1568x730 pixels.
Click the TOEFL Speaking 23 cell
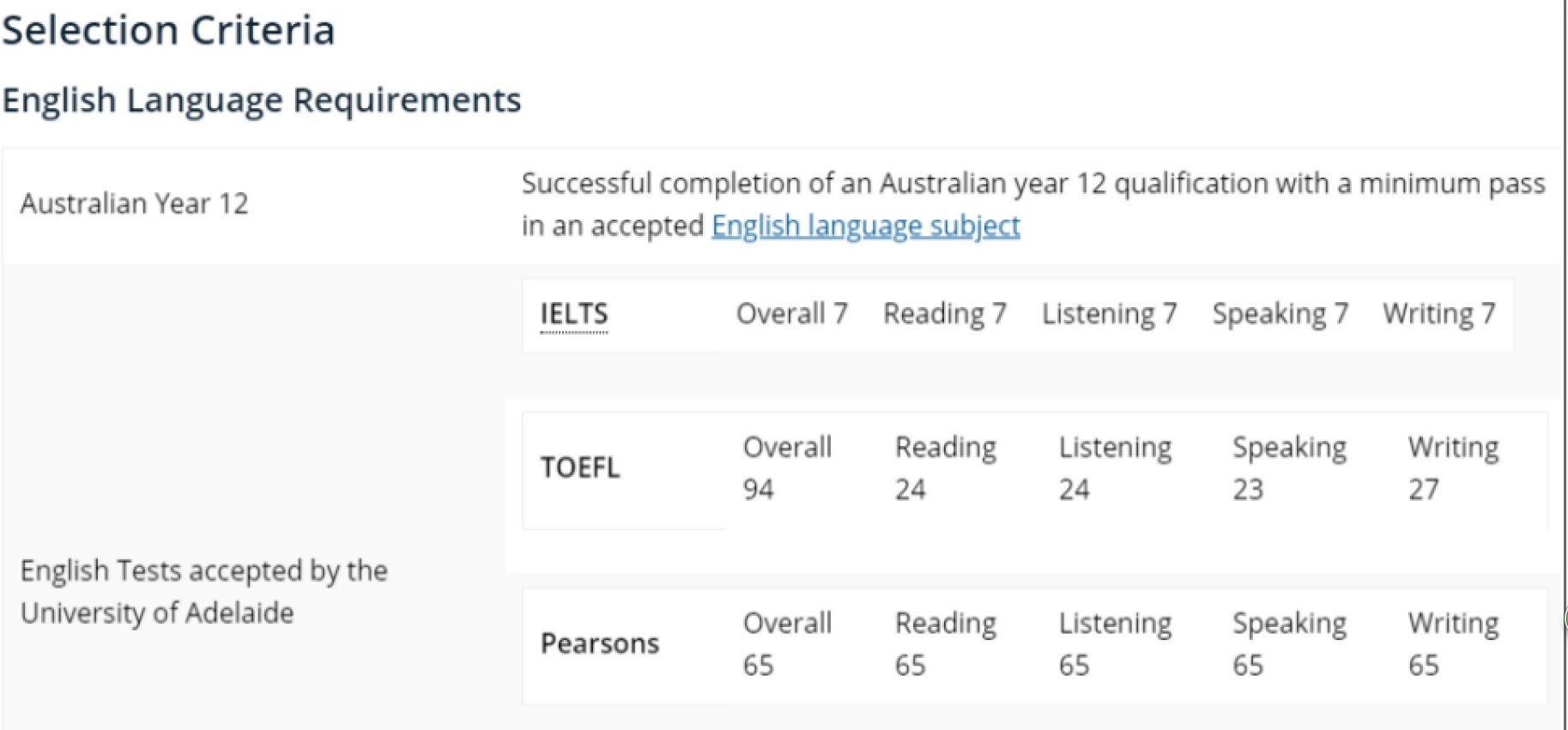coord(1289,468)
